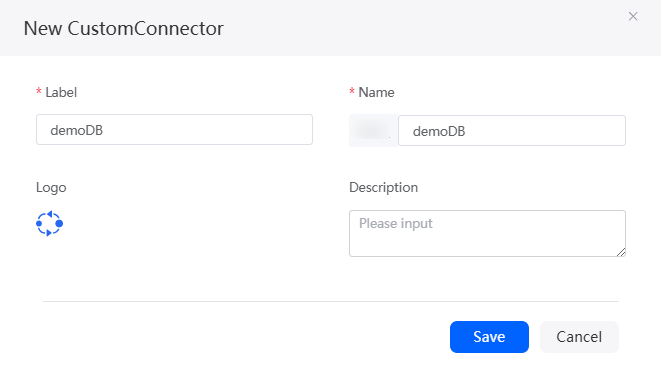Click into the Description text area
661x381 pixels.
[487, 233]
